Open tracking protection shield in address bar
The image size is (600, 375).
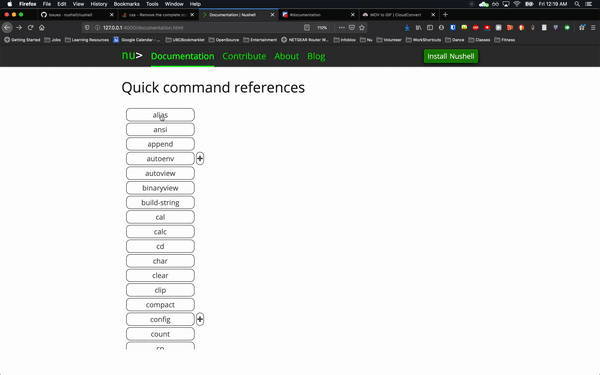87,28
